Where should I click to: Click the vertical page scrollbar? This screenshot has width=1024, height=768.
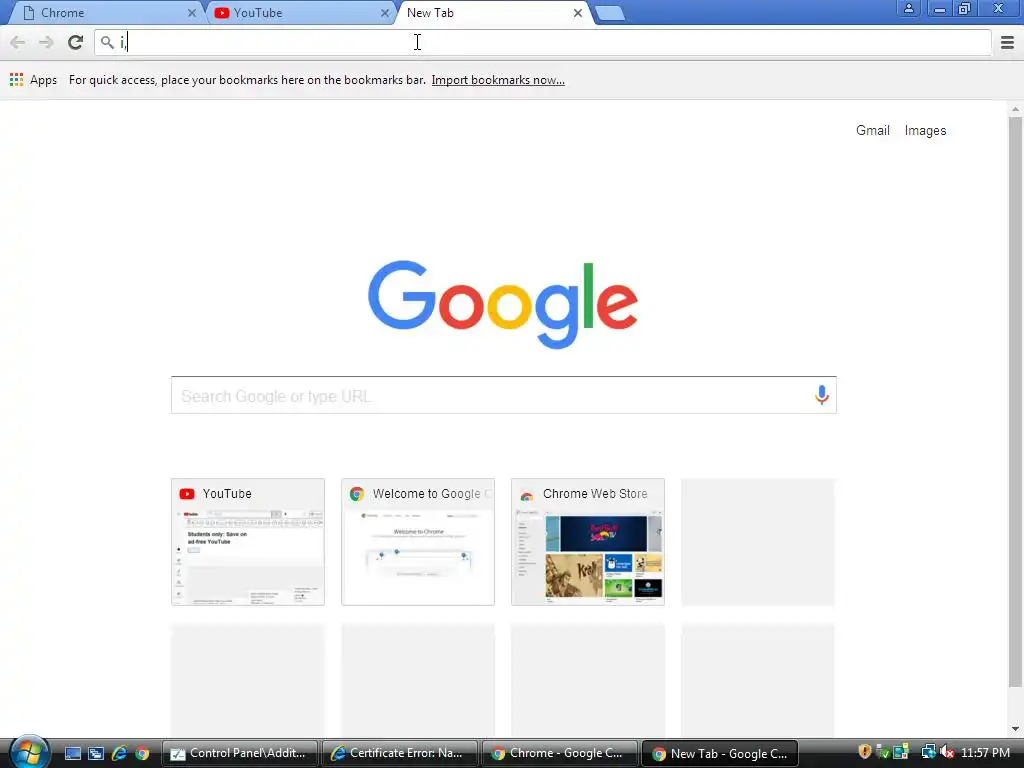1015,402
